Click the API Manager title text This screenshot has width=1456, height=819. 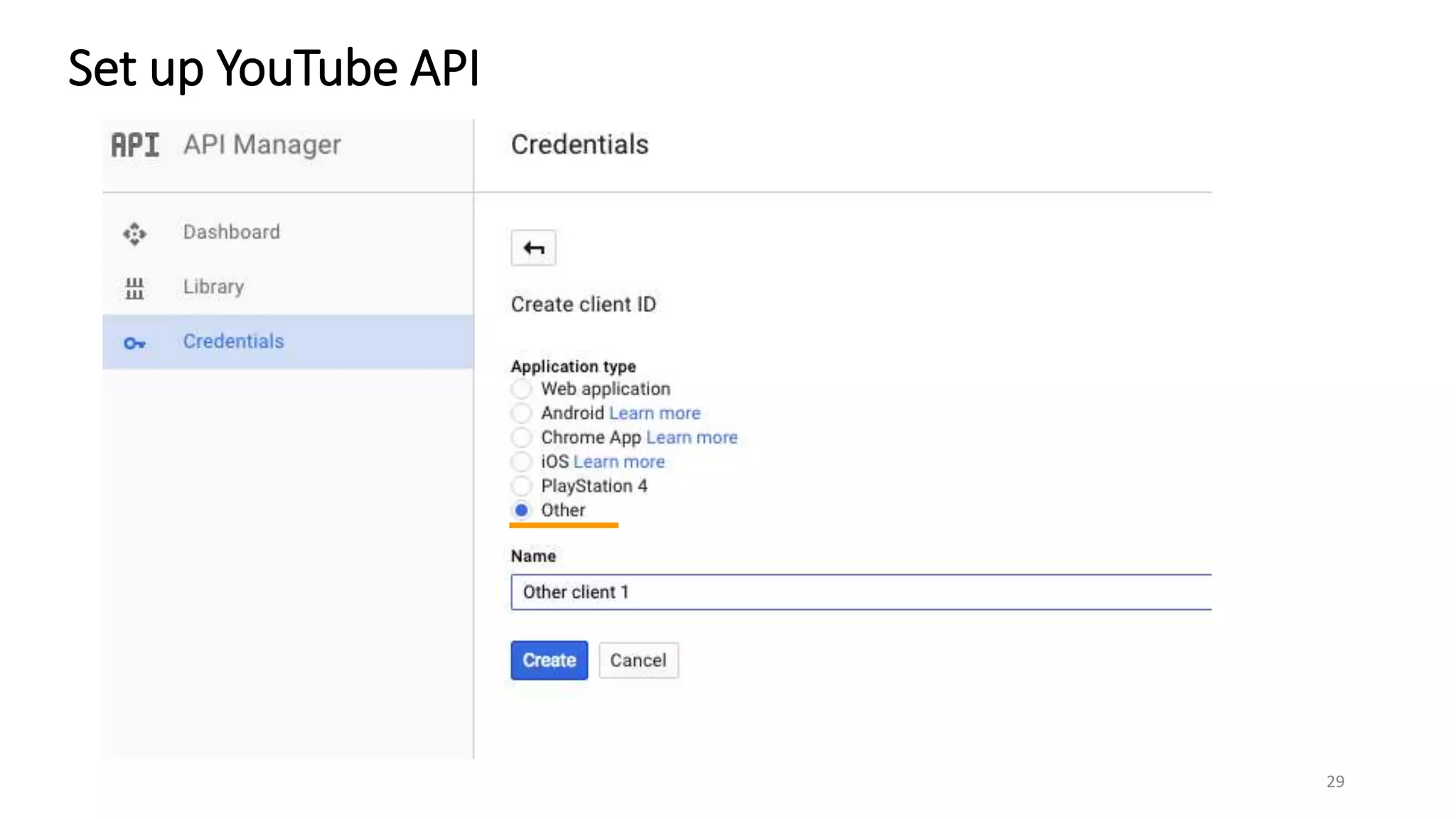262,145
